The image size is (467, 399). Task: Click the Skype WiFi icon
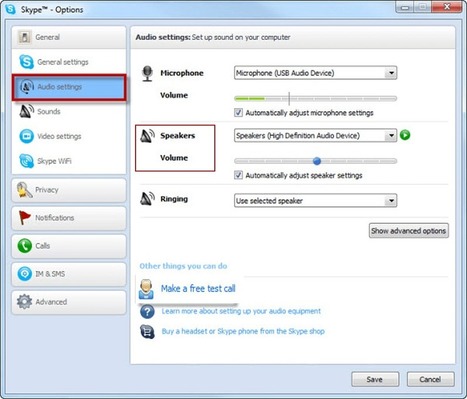27,161
